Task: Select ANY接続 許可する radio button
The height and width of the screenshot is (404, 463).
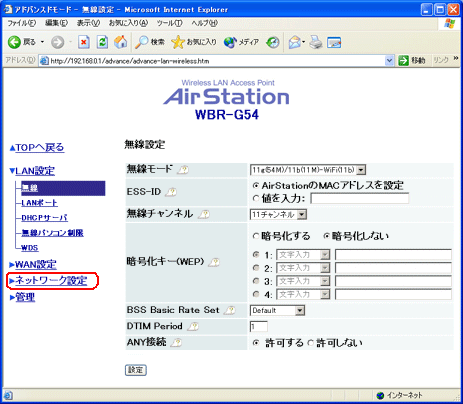Action: click(x=256, y=342)
